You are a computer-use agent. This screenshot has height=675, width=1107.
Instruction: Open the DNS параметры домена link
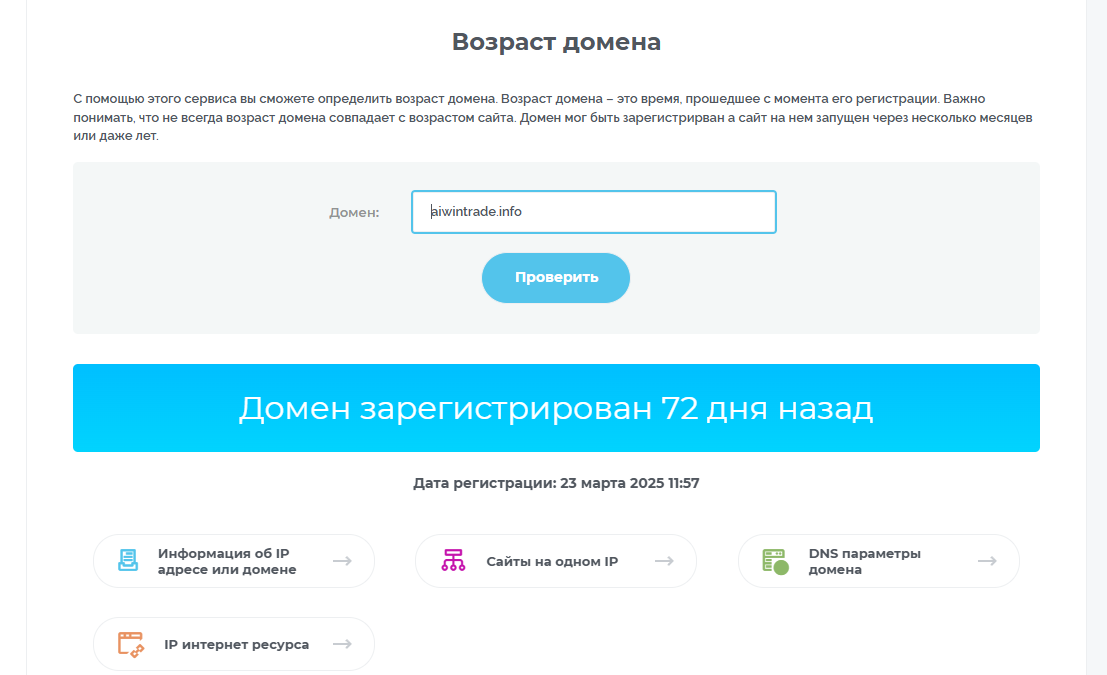point(879,561)
